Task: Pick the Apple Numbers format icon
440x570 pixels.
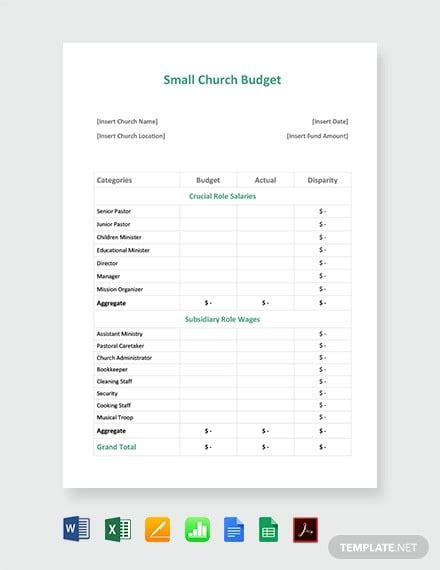Action: (197, 529)
